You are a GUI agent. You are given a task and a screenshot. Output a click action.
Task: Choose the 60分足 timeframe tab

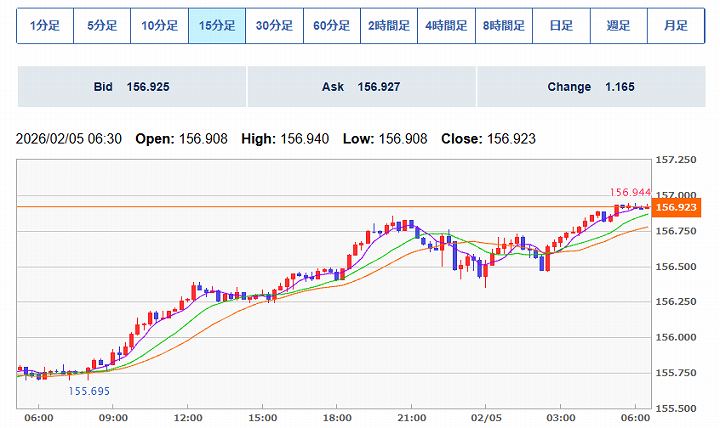pos(331,26)
